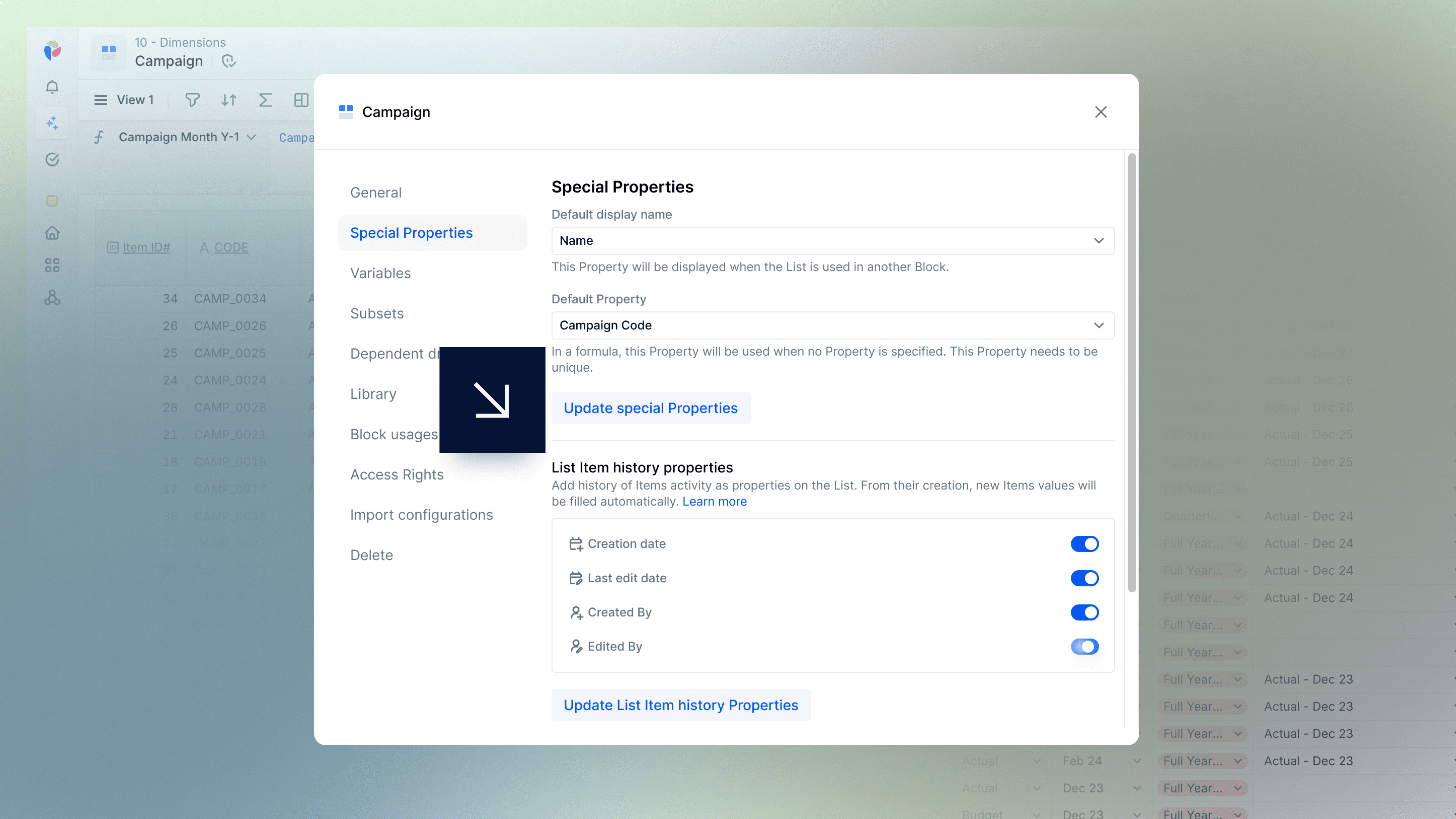Open the View 1 hamburger menu icon

click(x=100, y=100)
